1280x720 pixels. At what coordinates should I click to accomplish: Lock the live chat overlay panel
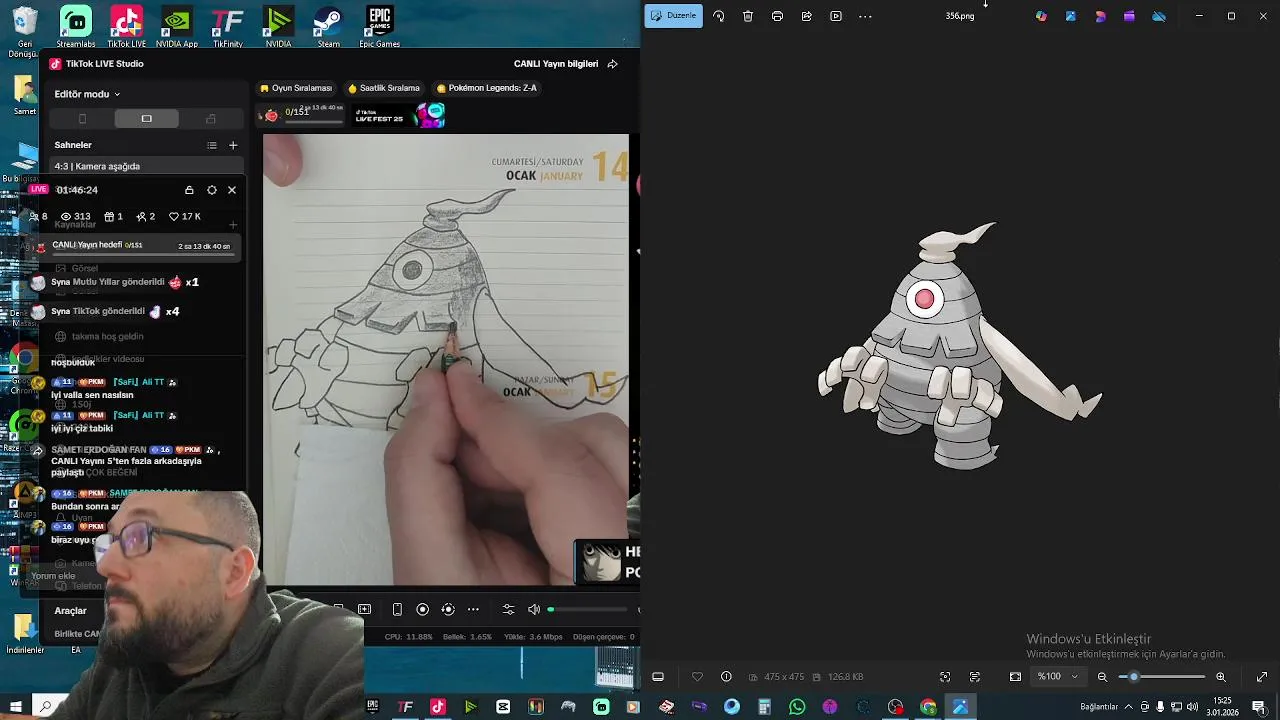pyautogui.click(x=189, y=190)
